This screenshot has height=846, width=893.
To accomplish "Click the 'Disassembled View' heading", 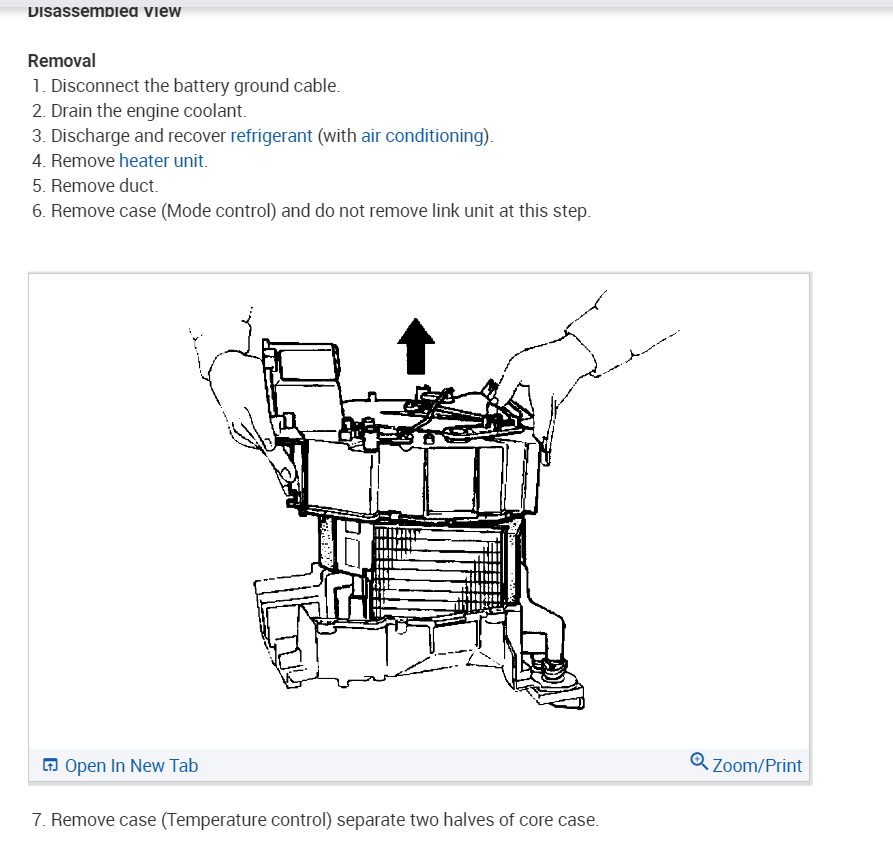I will tap(104, 11).
